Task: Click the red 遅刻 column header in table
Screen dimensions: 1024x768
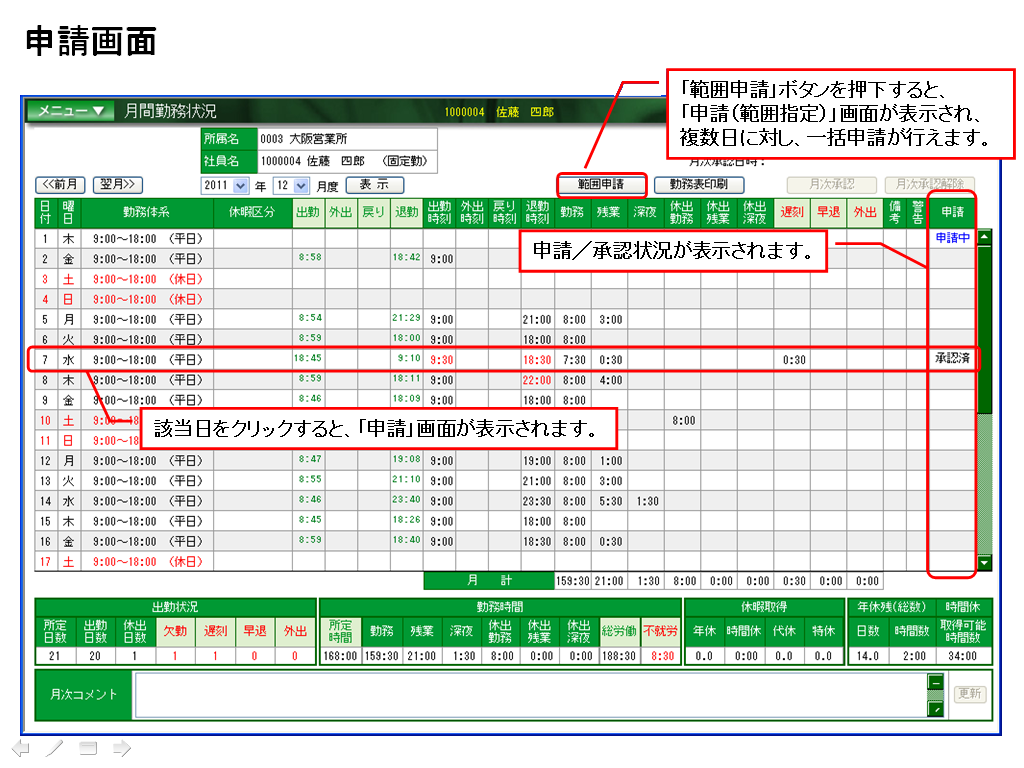Action: (x=792, y=213)
